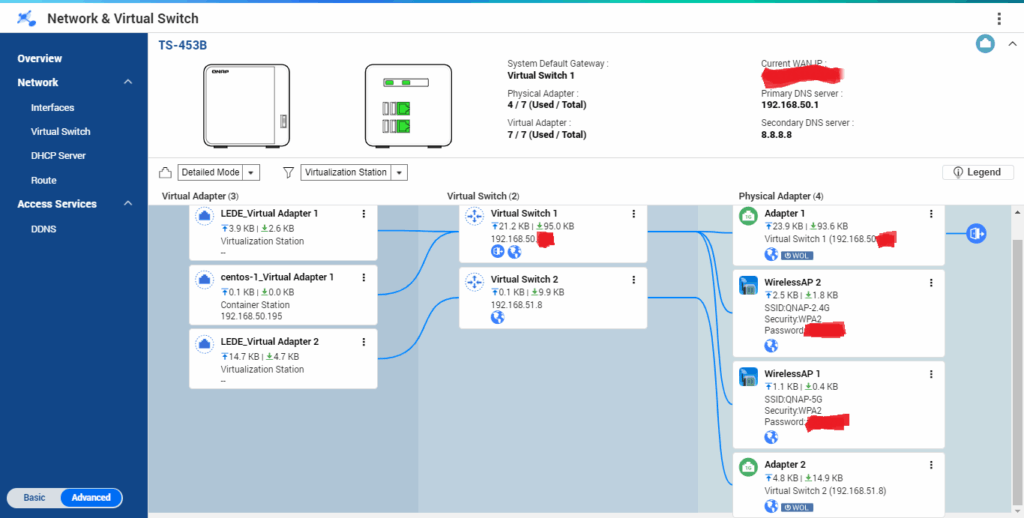The height and width of the screenshot is (518, 1024).
Task: Click globe icon on Adapter 2 card
Action: click(771, 507)
